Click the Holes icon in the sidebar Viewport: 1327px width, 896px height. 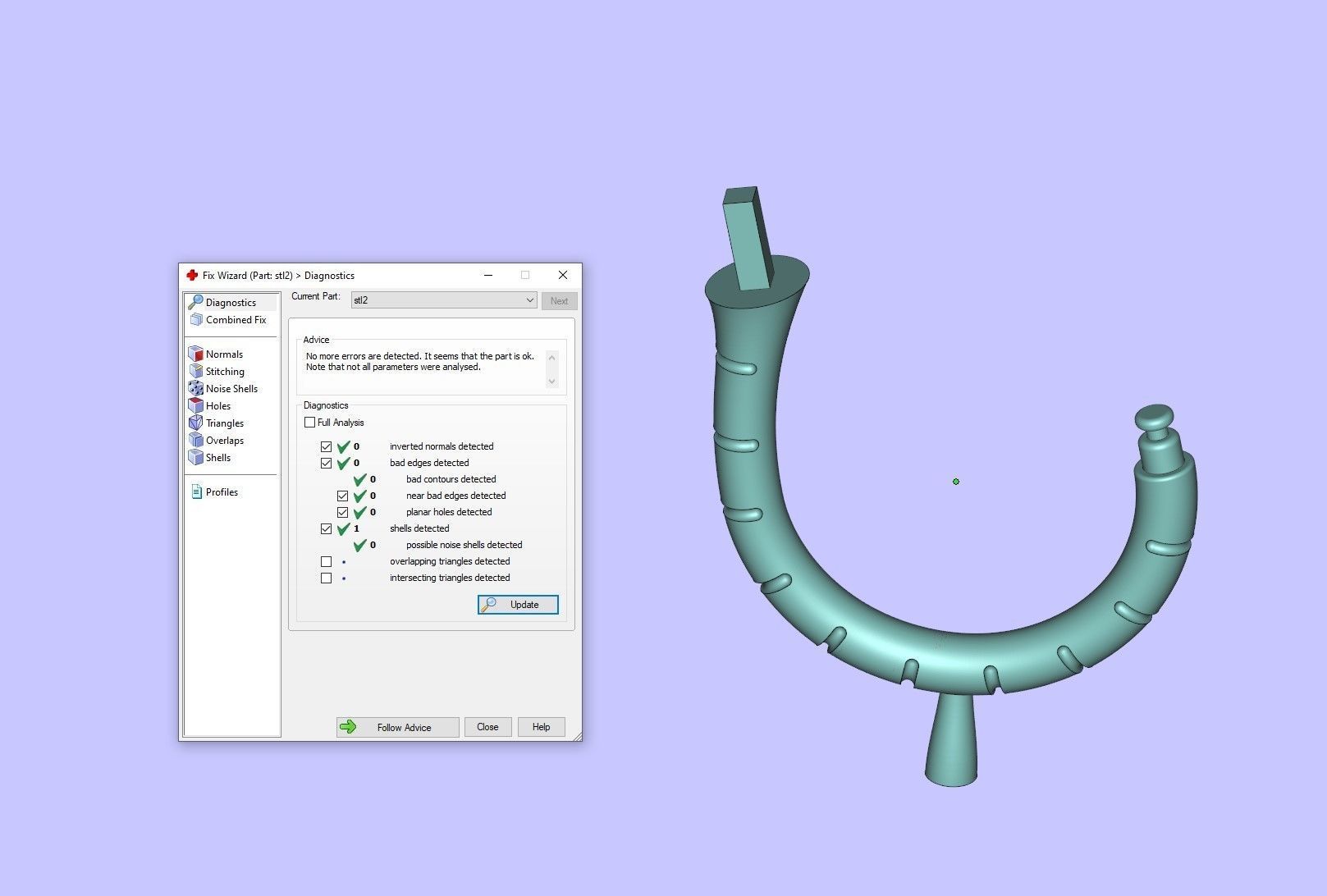click(195, 405)
